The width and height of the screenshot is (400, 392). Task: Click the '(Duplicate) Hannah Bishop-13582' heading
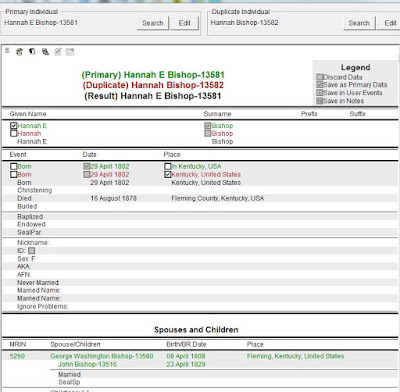click(x=153, y=85)
